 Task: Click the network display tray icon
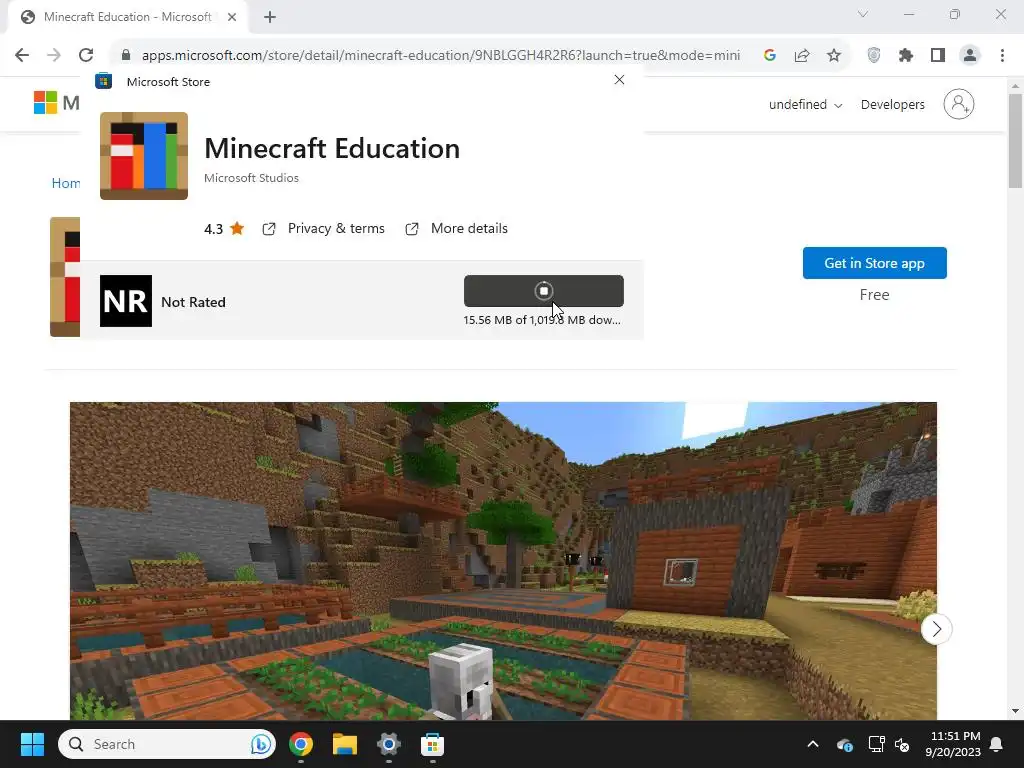pyautogui.click(x=876, y=744)
